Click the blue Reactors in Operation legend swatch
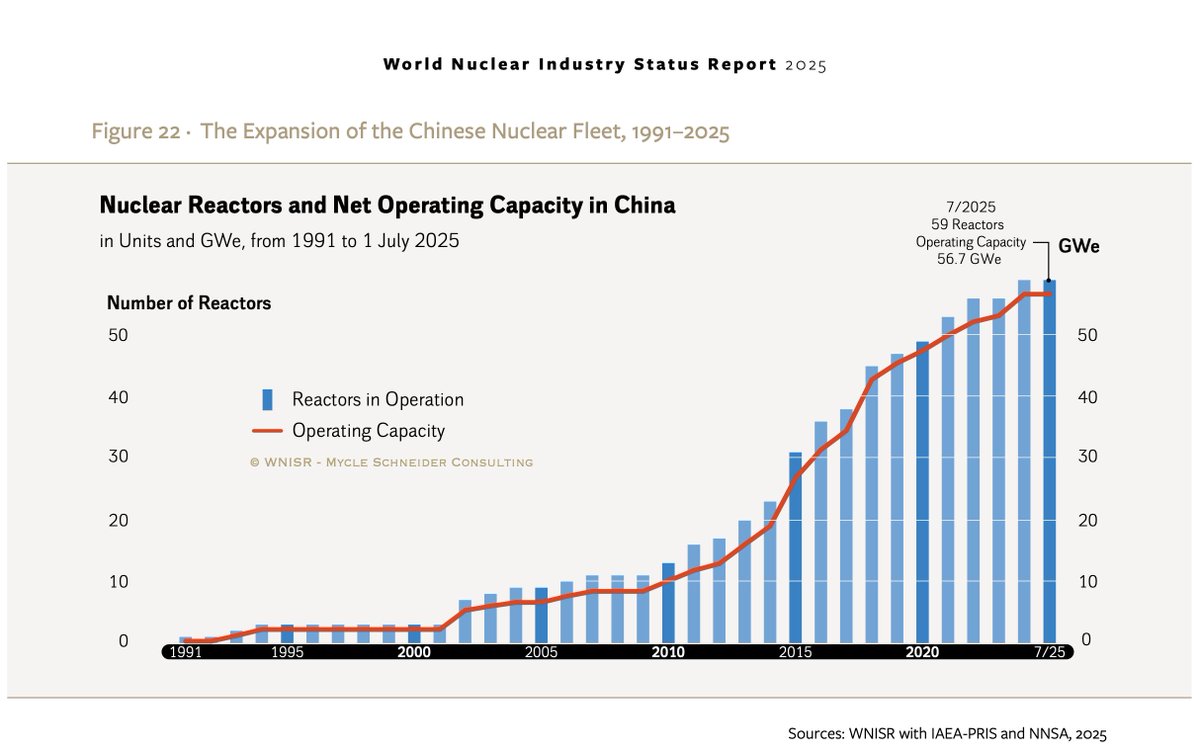The width and height of the screenshot is (1200, 754). pos(267,399)
